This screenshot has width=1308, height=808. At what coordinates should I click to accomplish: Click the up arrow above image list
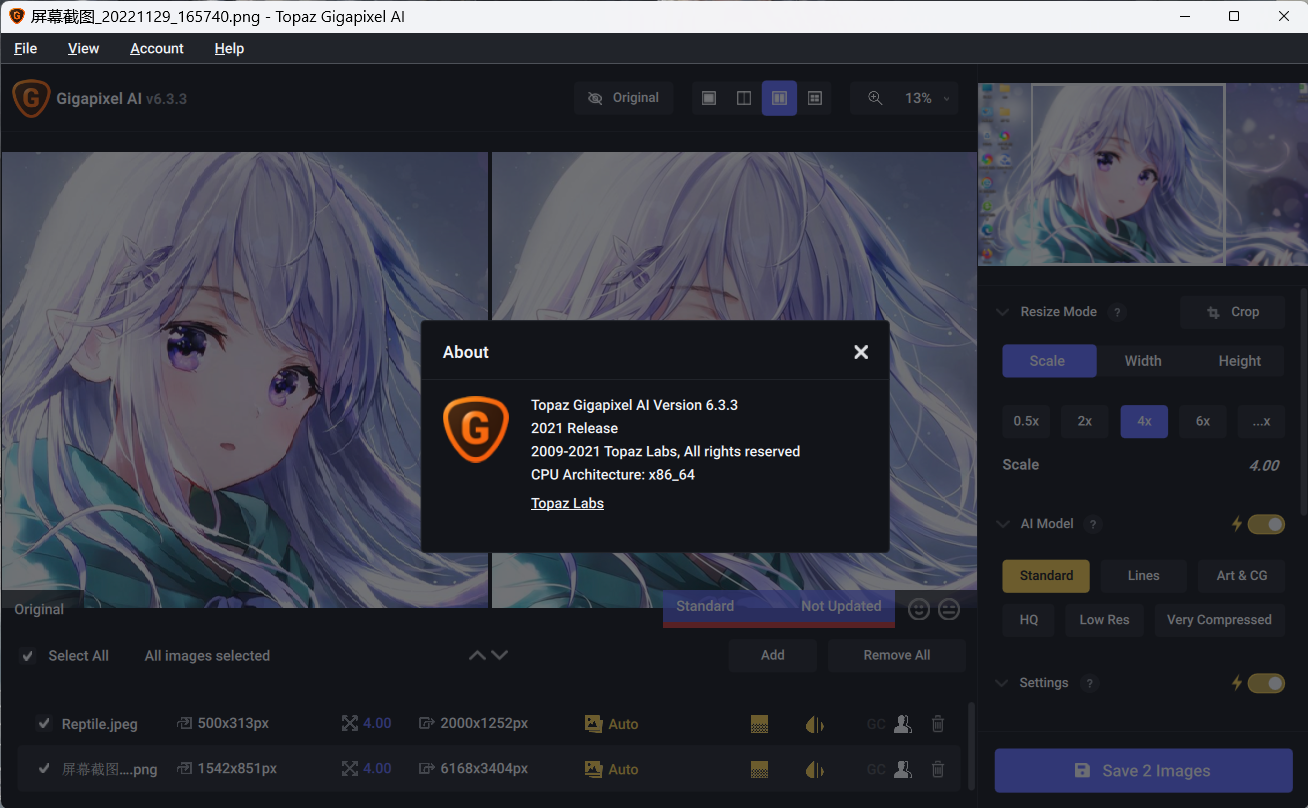coord(477,655)
